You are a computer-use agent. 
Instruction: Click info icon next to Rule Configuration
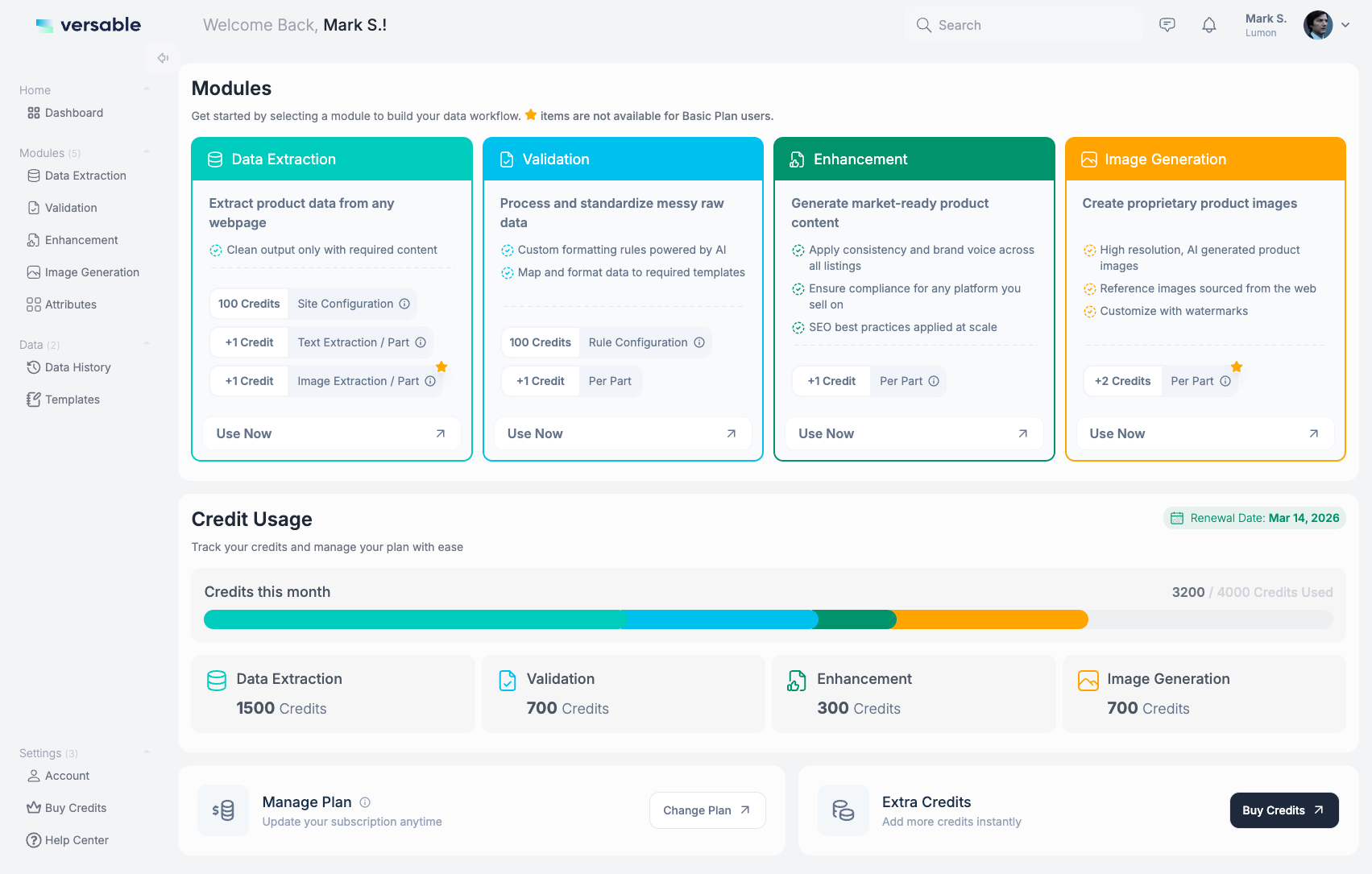point(699,342)
